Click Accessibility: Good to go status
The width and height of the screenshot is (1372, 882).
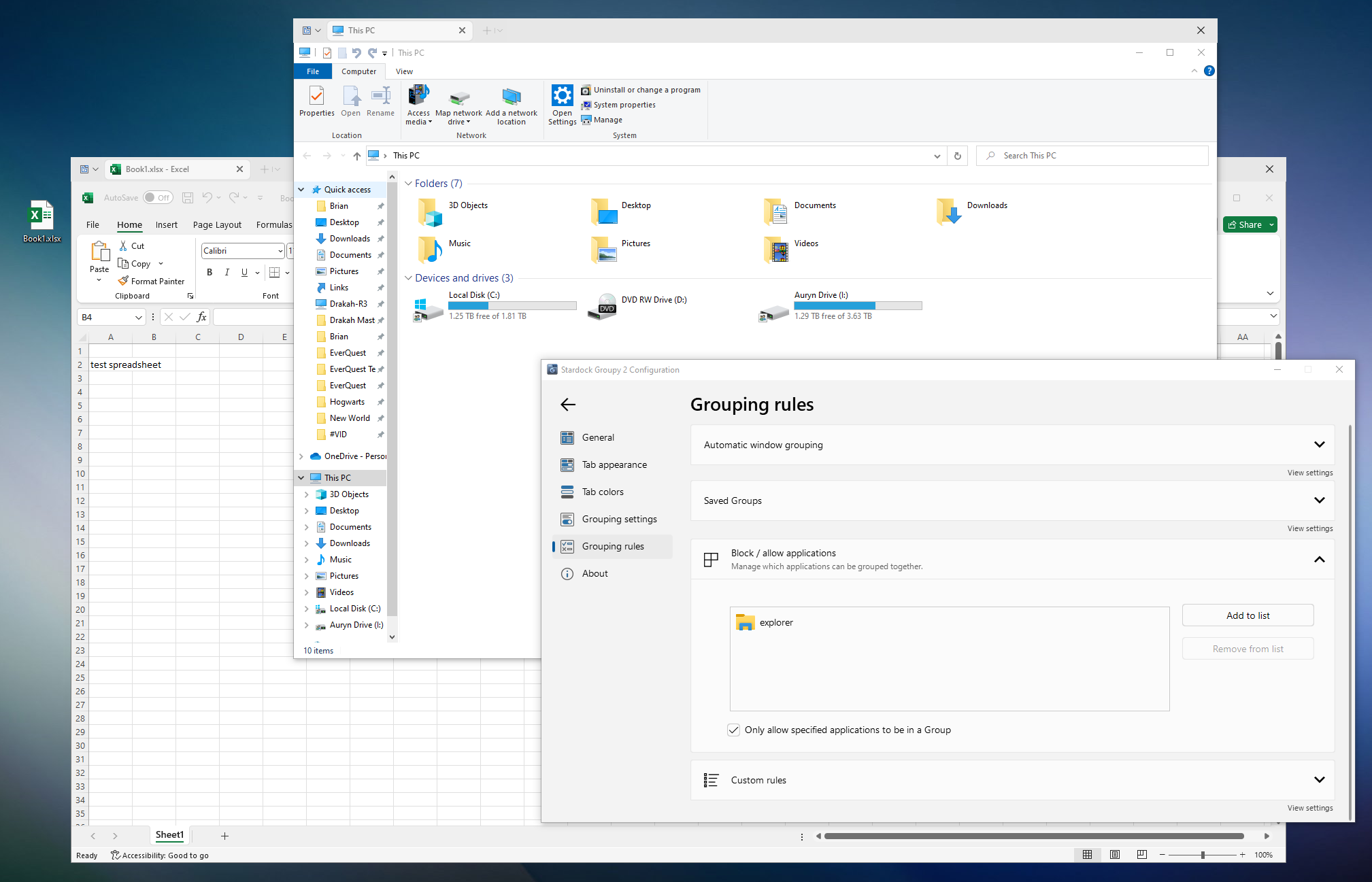(x=160, y=855)
